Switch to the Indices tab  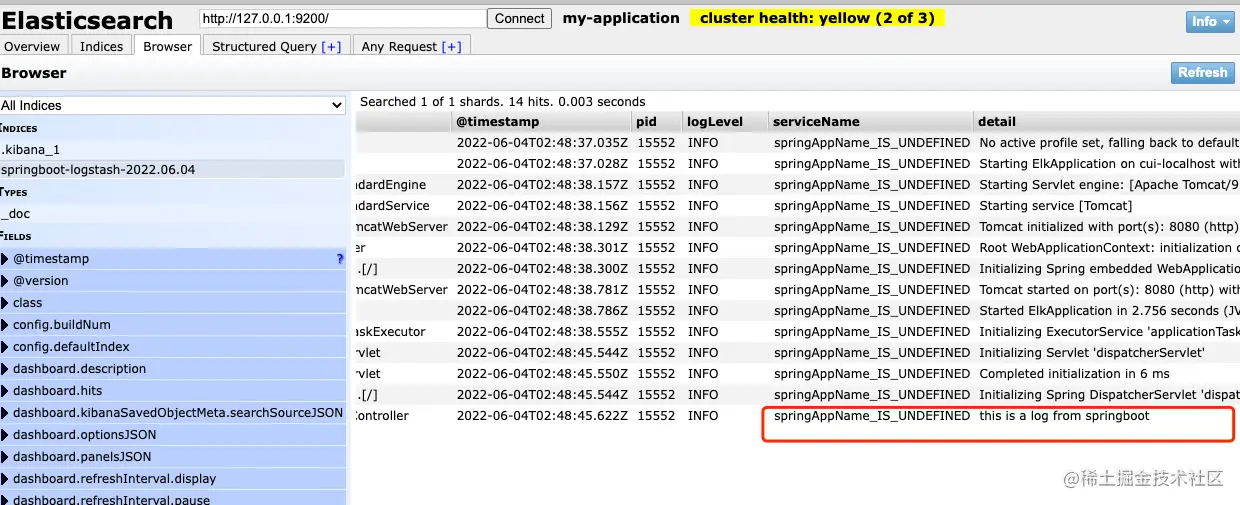pos(102,46)
